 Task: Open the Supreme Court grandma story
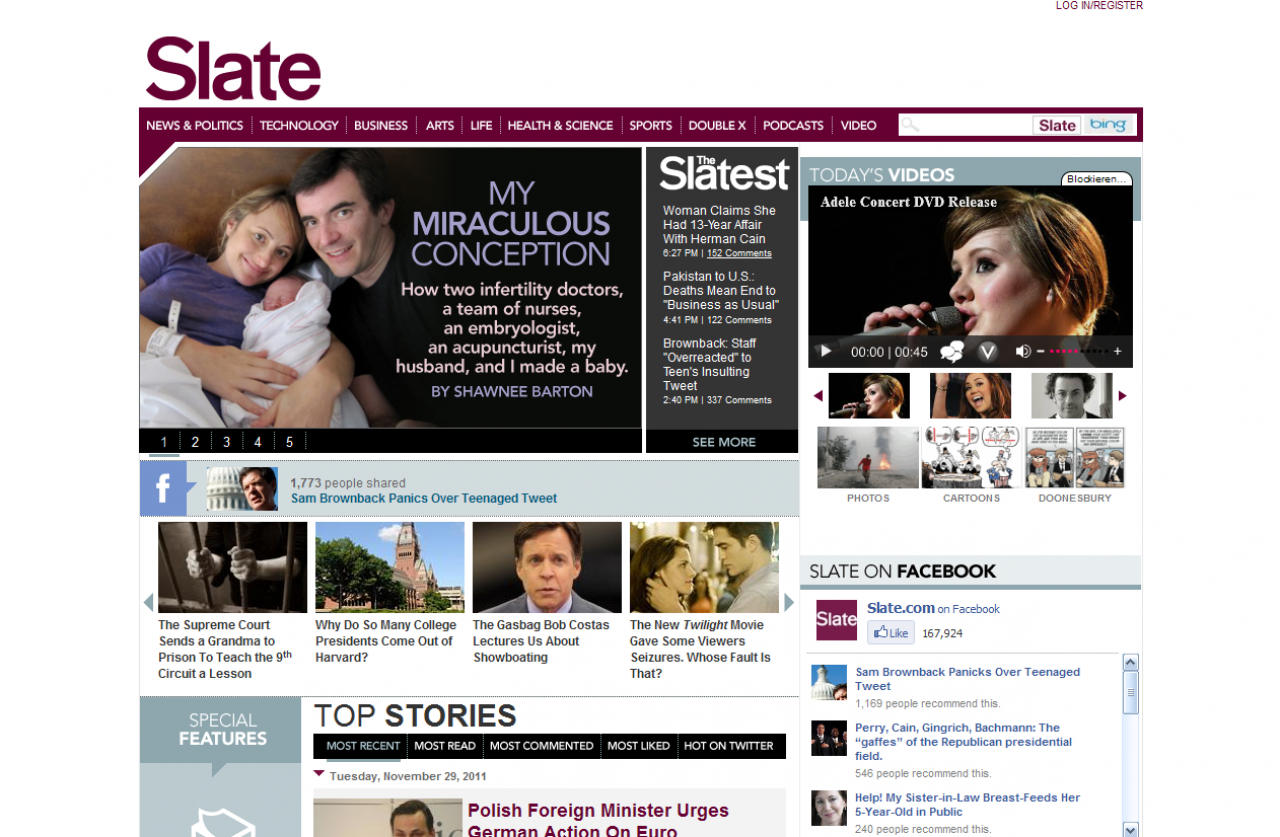tap(225, 649)
